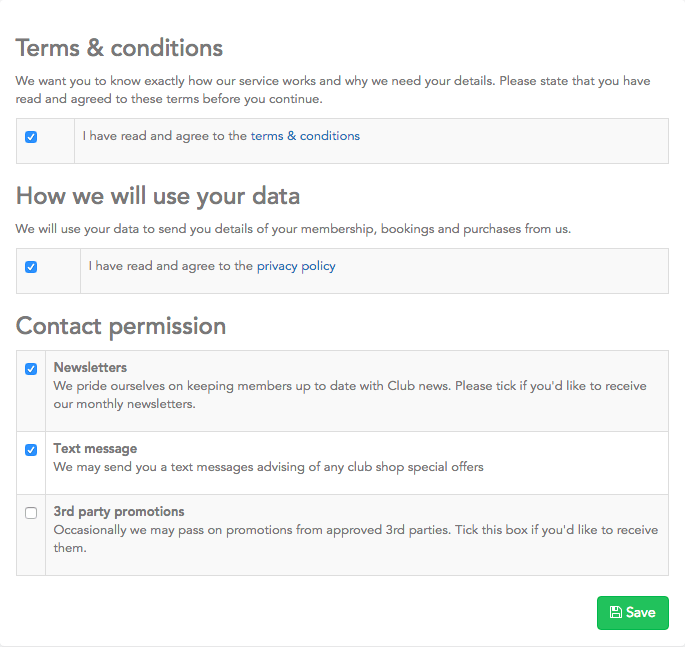The image size is (685, 647).
Task: Click the How we will use your data heading
Action: click(158, 195)
